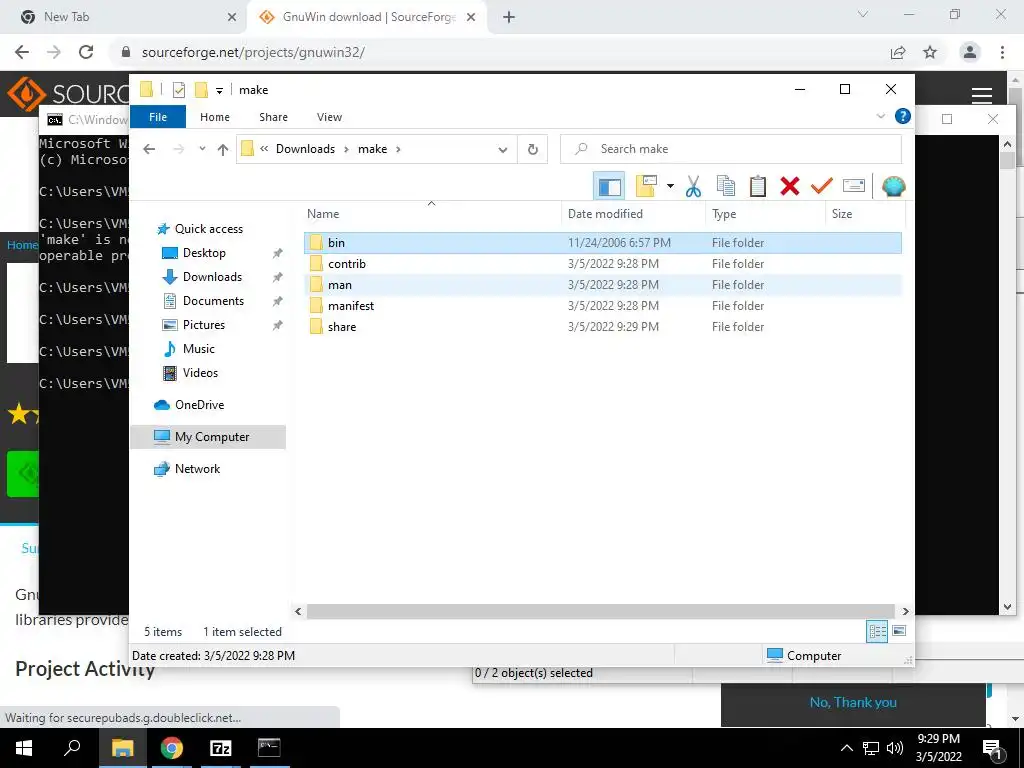Expand address bar history dropdown
Viewport: 1024px width, 768px height.
(x=503, y=150)
